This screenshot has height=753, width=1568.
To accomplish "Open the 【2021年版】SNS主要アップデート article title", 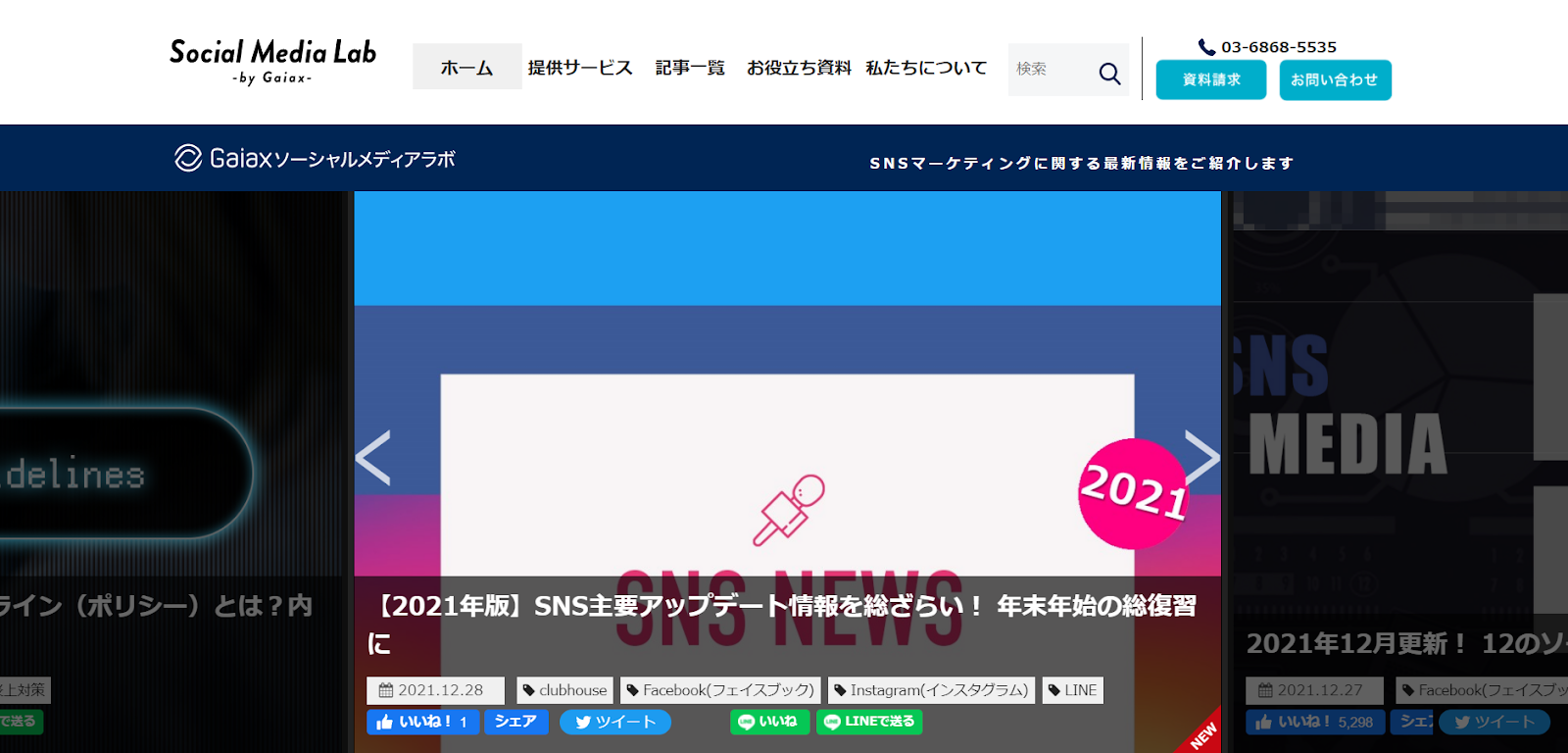I will point(782,625).
